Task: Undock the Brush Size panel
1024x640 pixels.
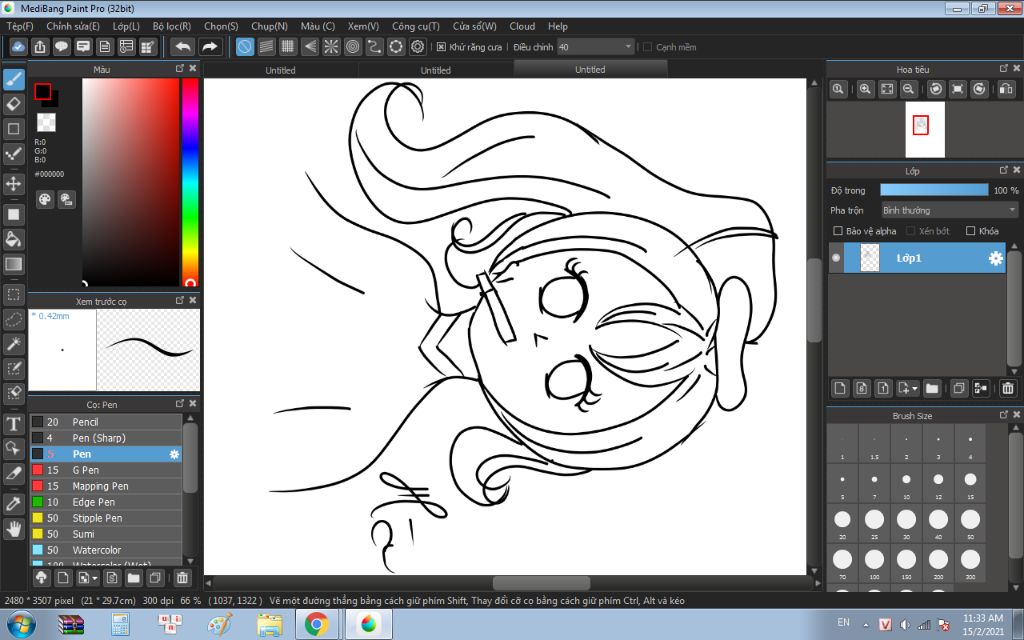Action: (x=1004, y=415)
